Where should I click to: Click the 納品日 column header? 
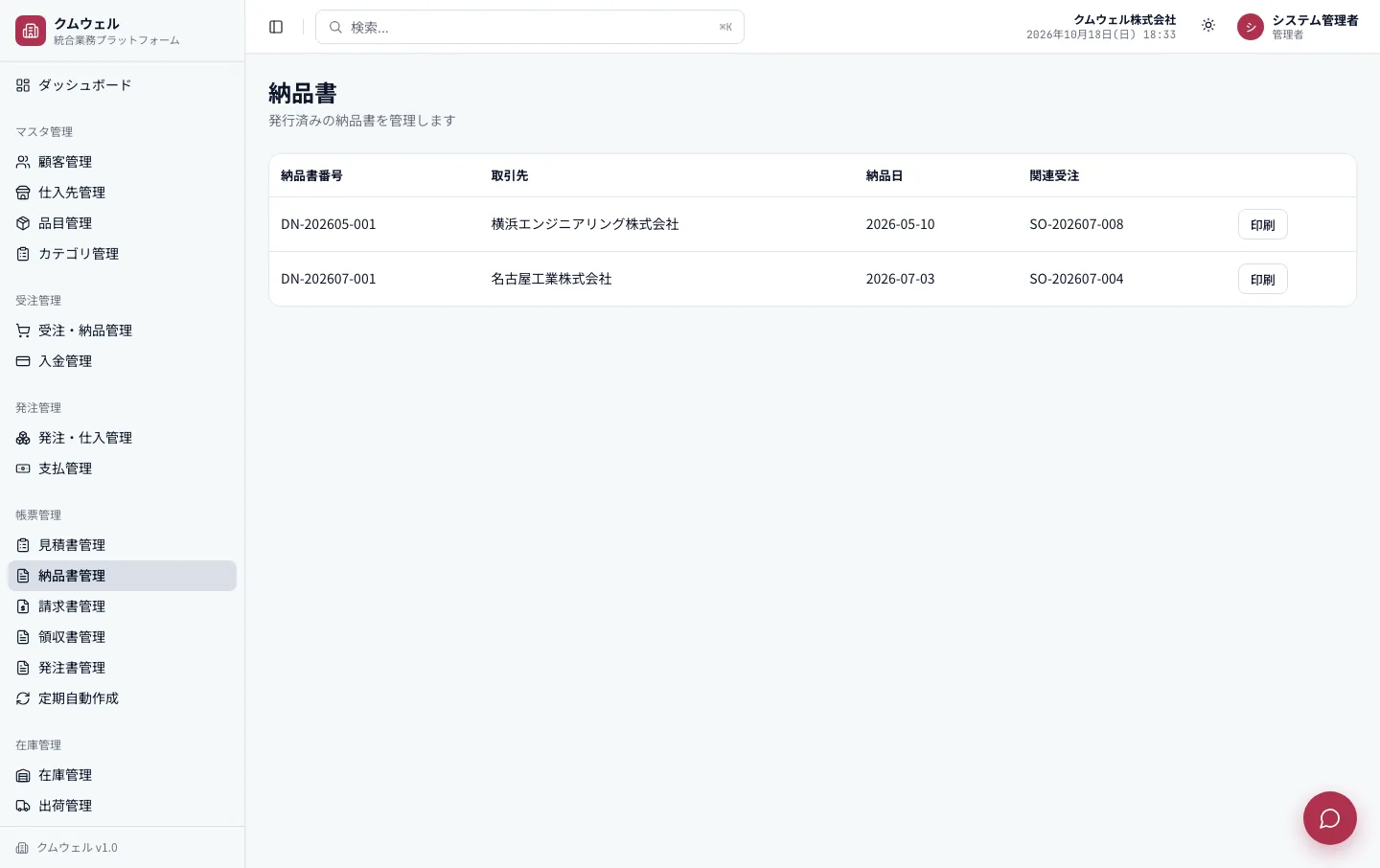pos(885,175)
